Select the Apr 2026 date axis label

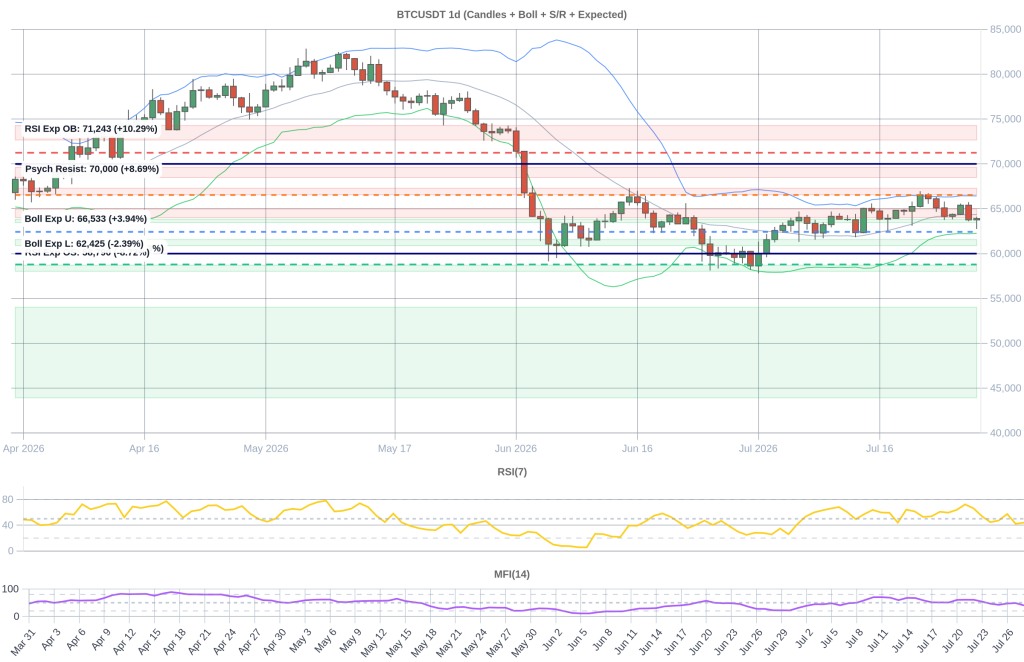(24, 449)
